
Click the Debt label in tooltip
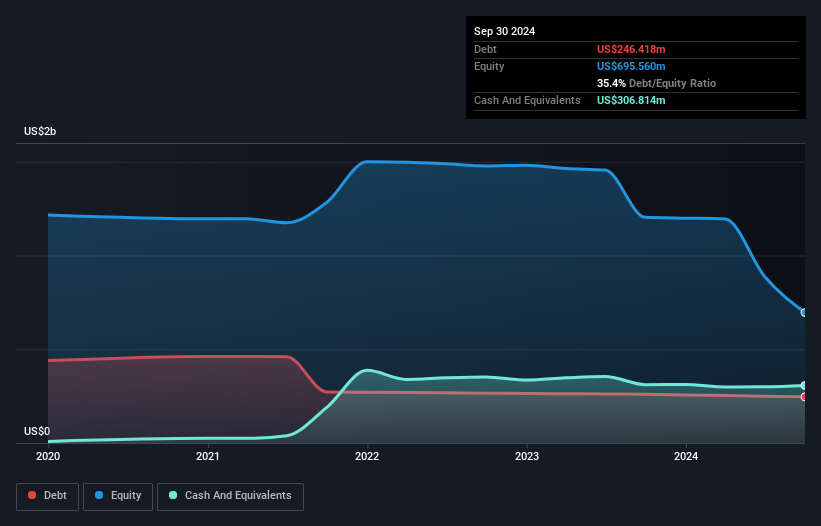pyautogui.click(x=485, y=49)
